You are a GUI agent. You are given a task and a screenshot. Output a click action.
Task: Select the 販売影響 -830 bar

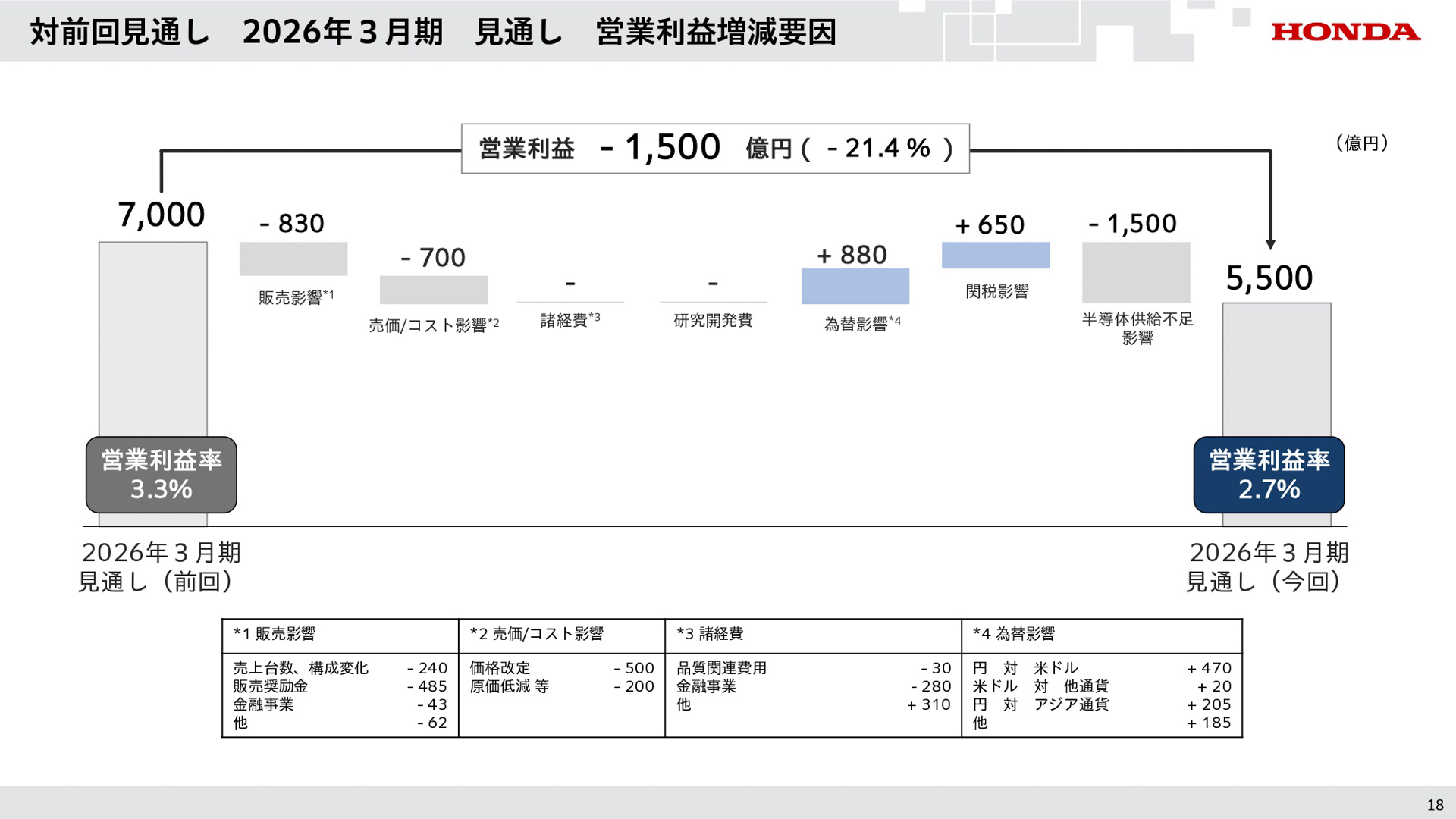(x=292, y=259)
